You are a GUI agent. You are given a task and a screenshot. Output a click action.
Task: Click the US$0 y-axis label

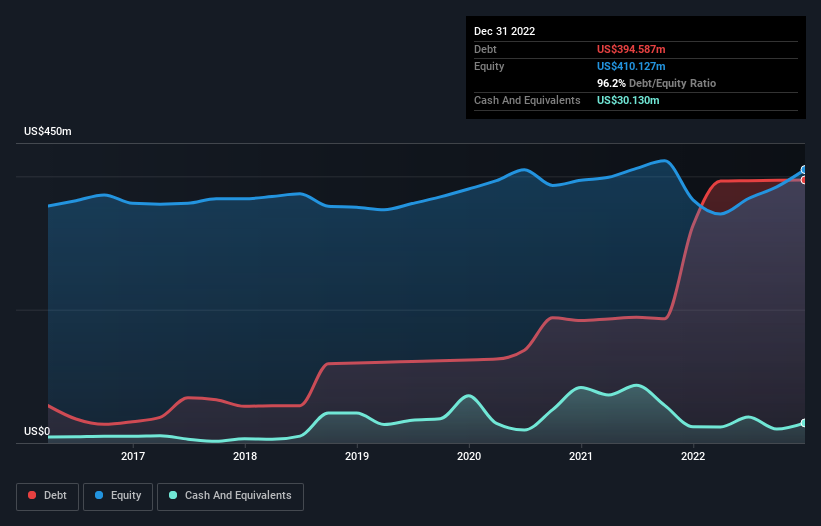click(37, 431)
